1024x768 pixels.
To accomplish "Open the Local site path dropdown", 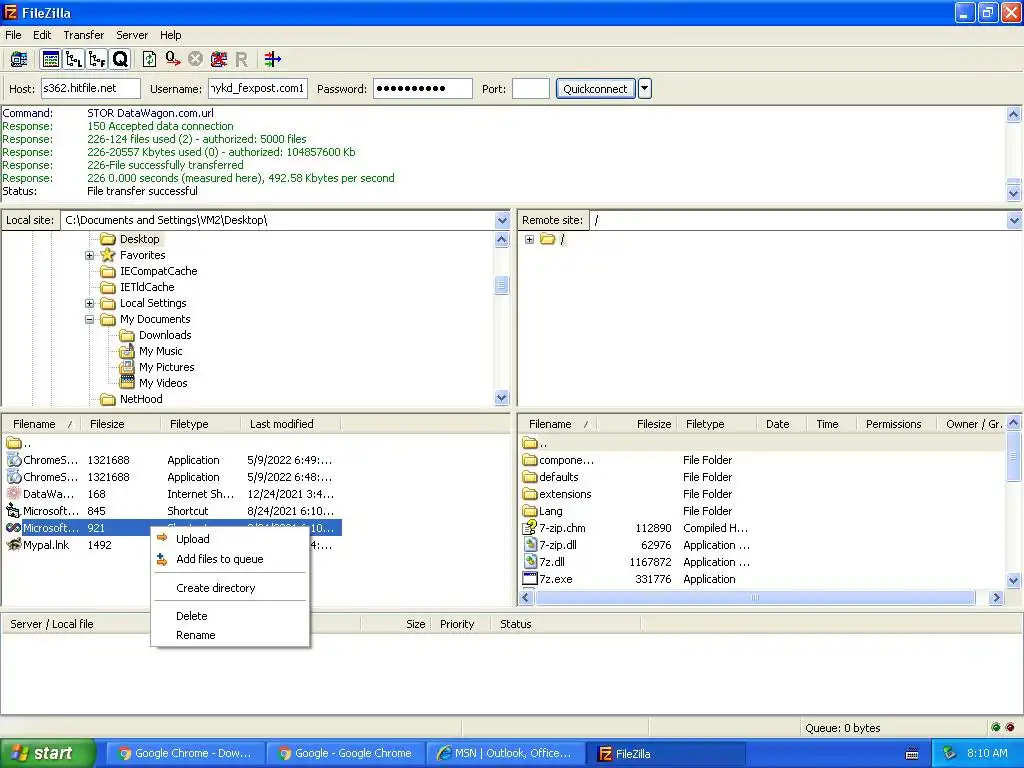I will pyautogui.click(x=502, y=220).
